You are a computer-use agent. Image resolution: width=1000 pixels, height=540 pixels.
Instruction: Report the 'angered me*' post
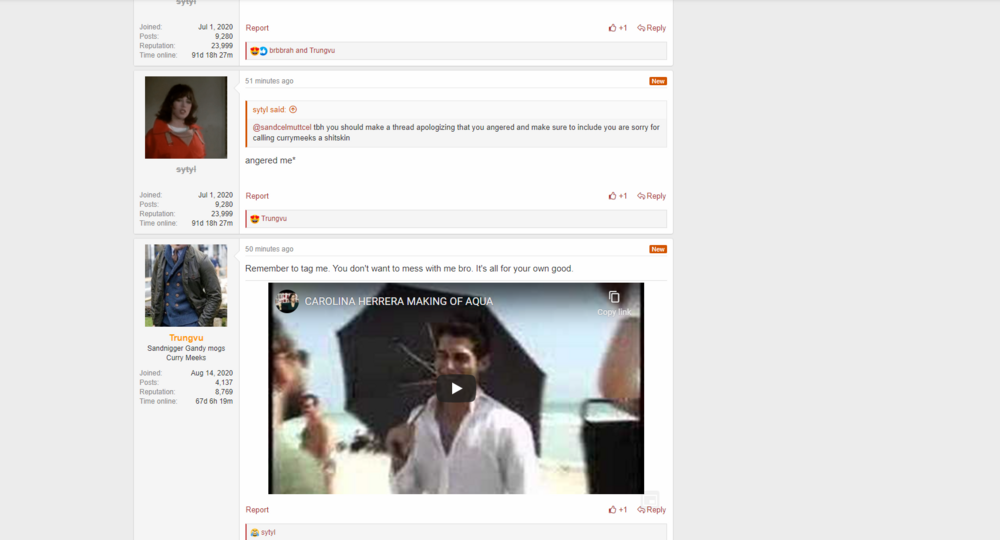(x=257, y=196)
